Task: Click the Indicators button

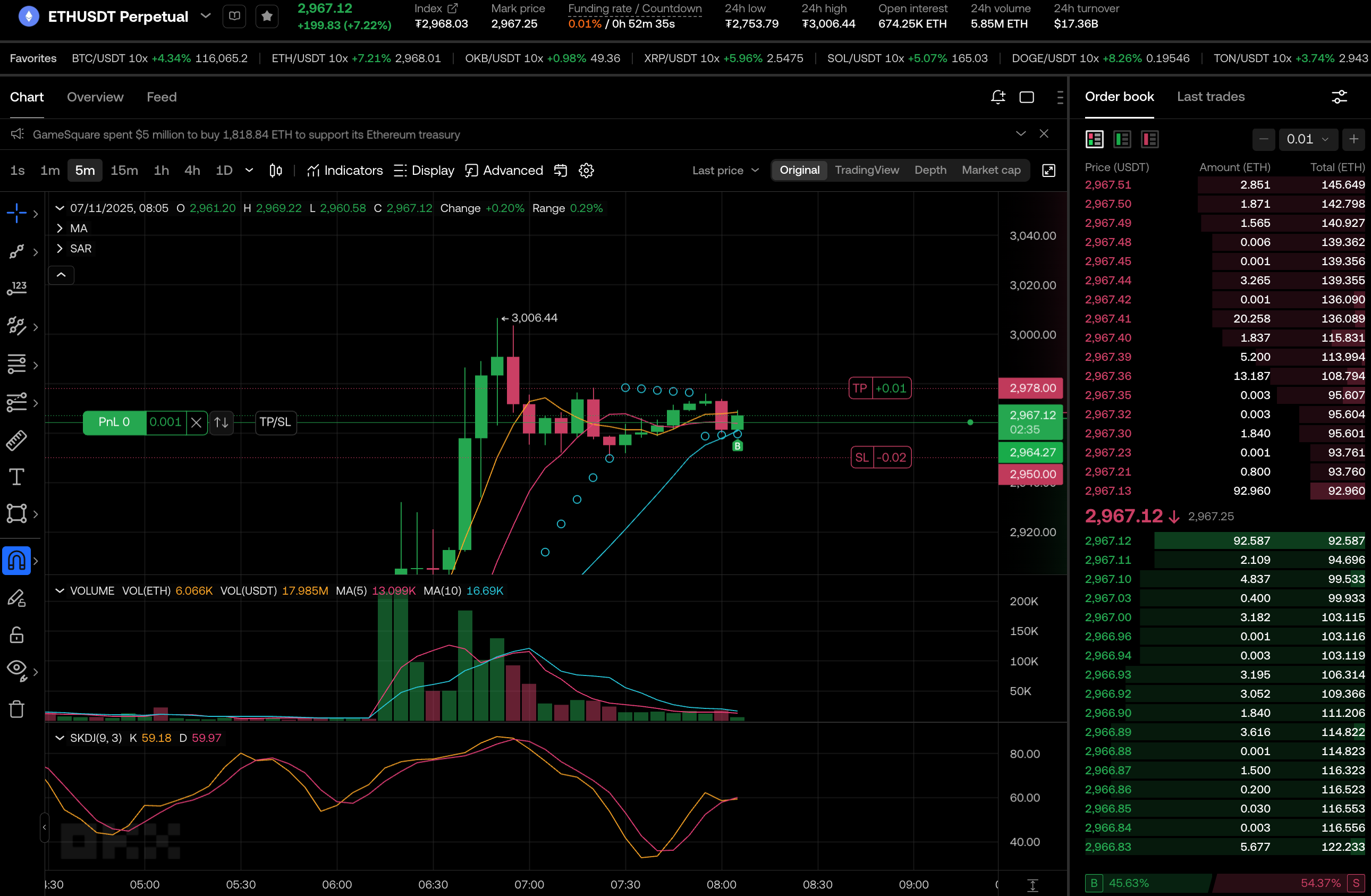Action: click(345, 171)
